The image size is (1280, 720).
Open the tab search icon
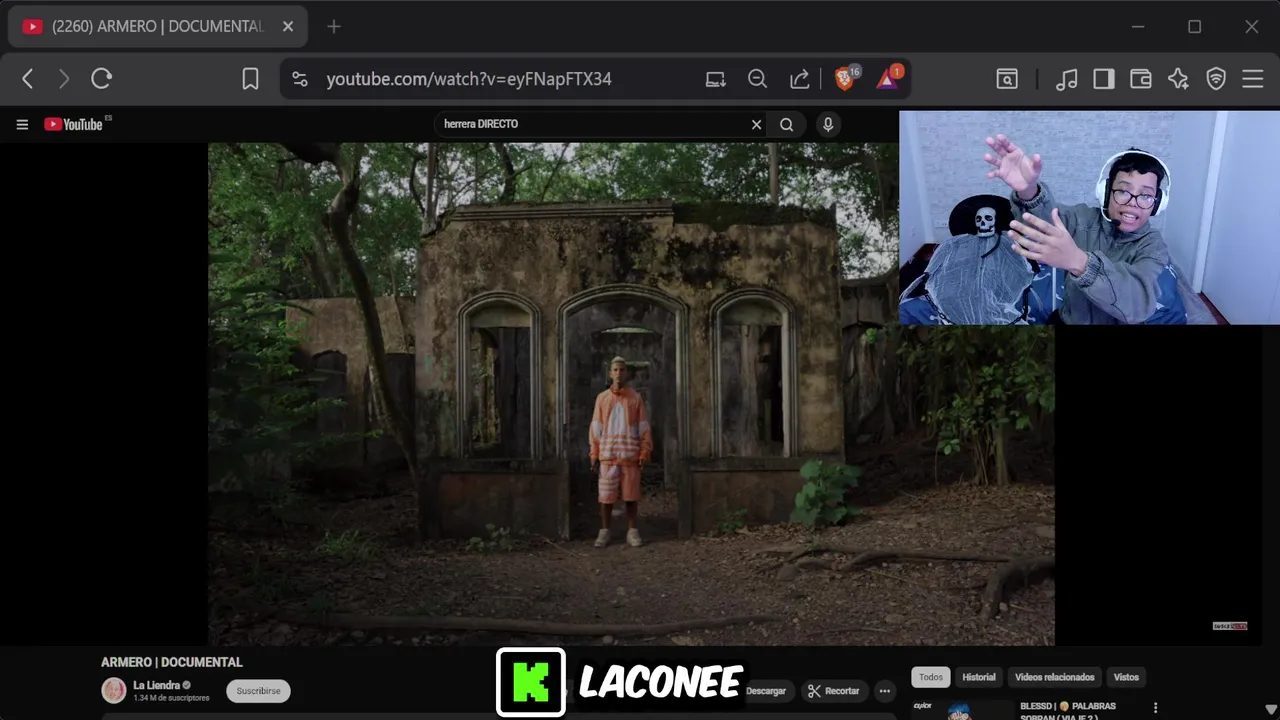point(1007,79)
